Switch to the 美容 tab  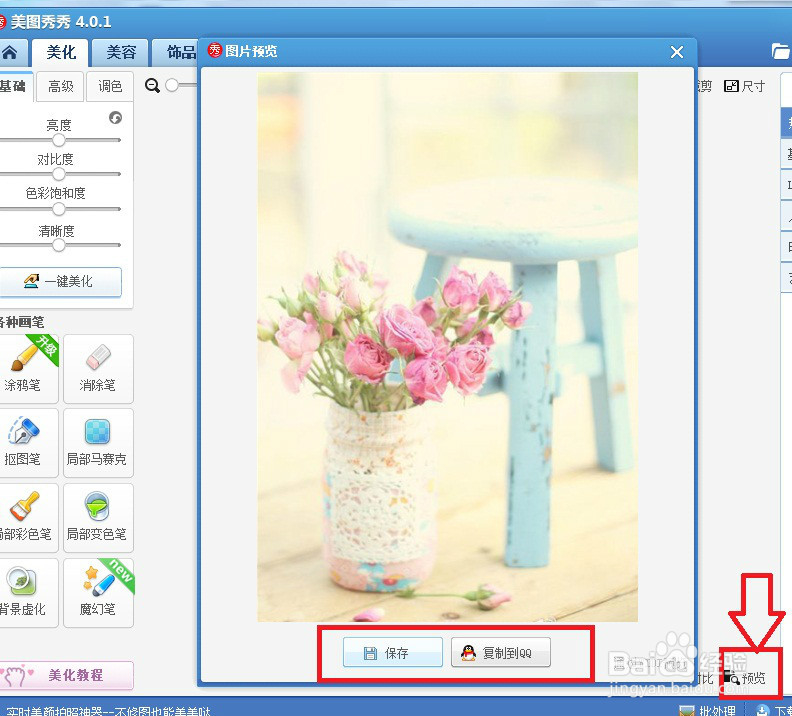[x=121, y=53]
